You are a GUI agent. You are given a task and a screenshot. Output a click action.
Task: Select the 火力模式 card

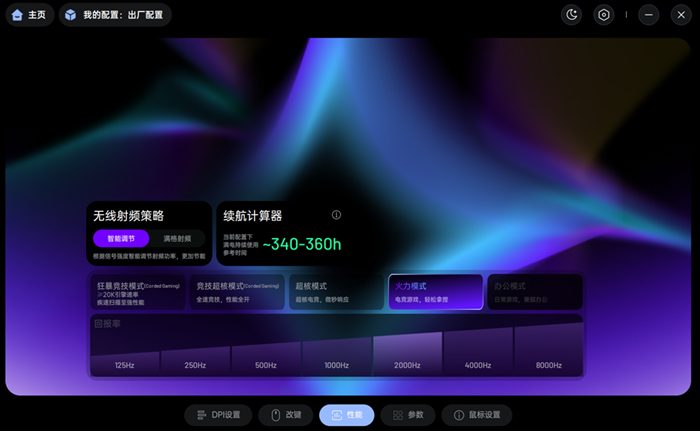[x=435, y=292]
